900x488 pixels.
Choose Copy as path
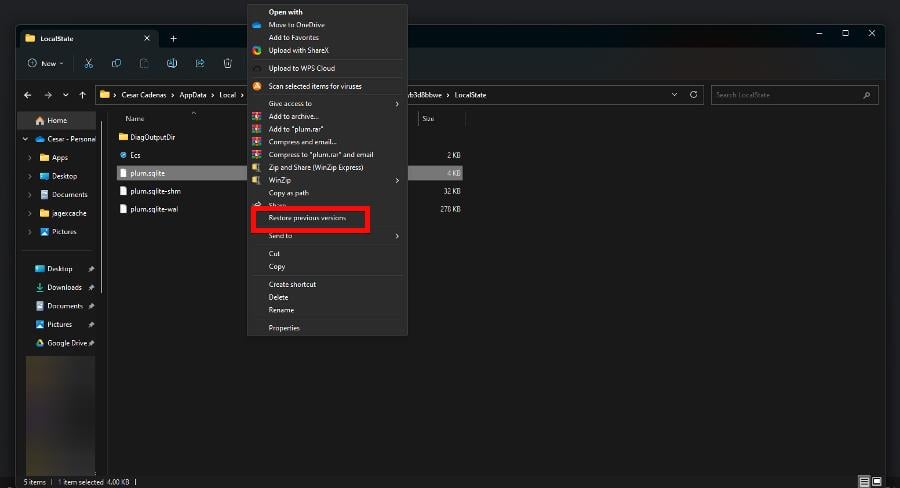[327, 193]
